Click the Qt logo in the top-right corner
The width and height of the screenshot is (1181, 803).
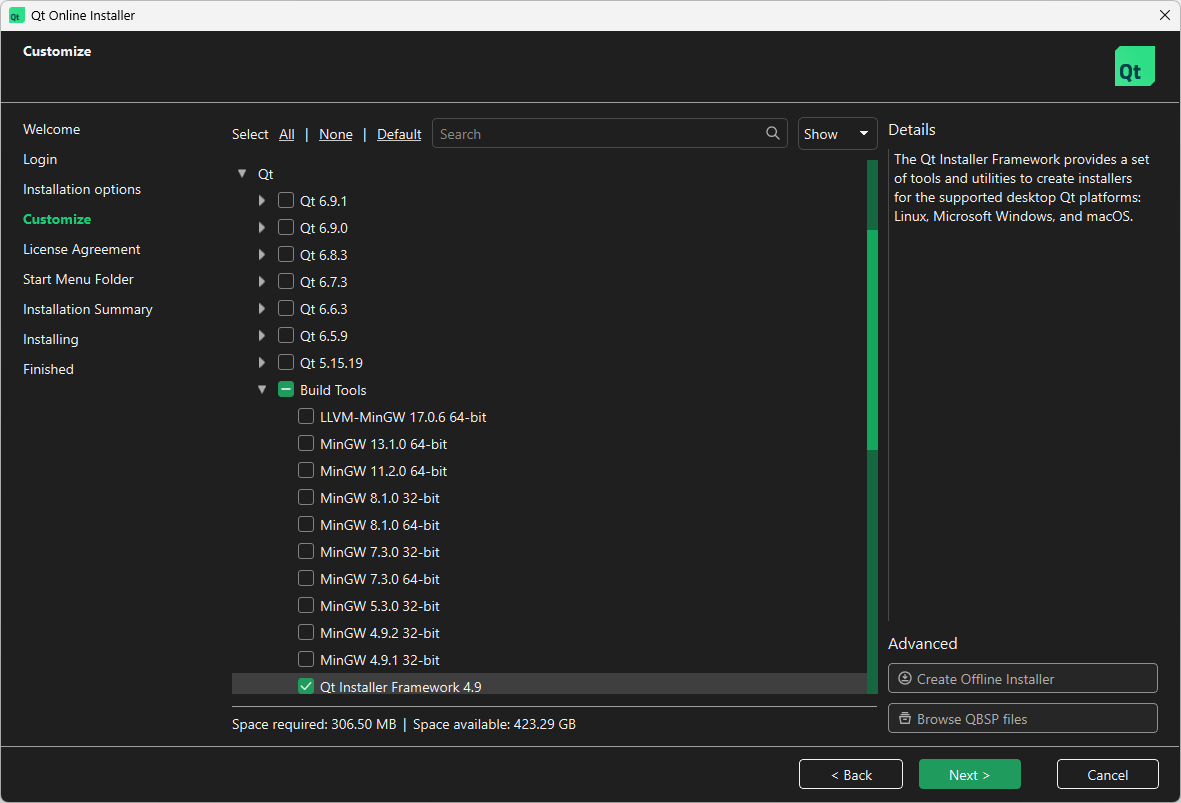pos(1134,65)
